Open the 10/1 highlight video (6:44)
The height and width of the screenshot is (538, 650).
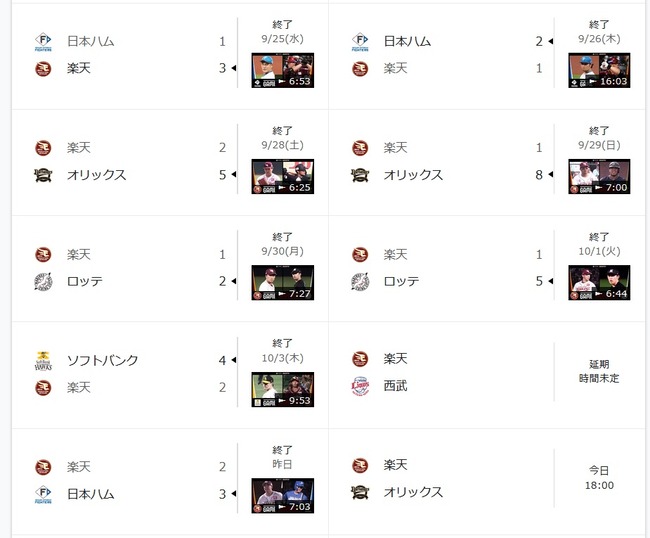pyautogui.click(x=599, y=283)
